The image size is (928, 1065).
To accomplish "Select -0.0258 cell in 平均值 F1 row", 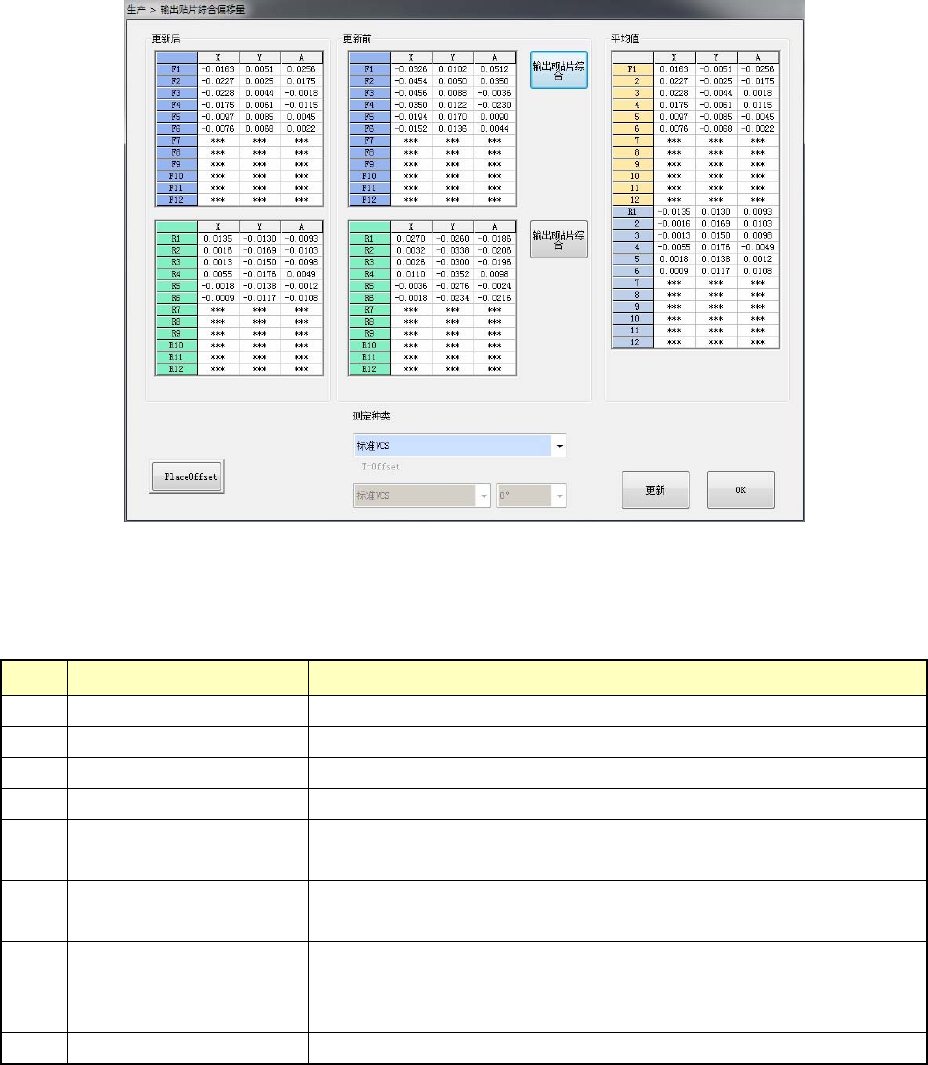I will coord(758,69).
